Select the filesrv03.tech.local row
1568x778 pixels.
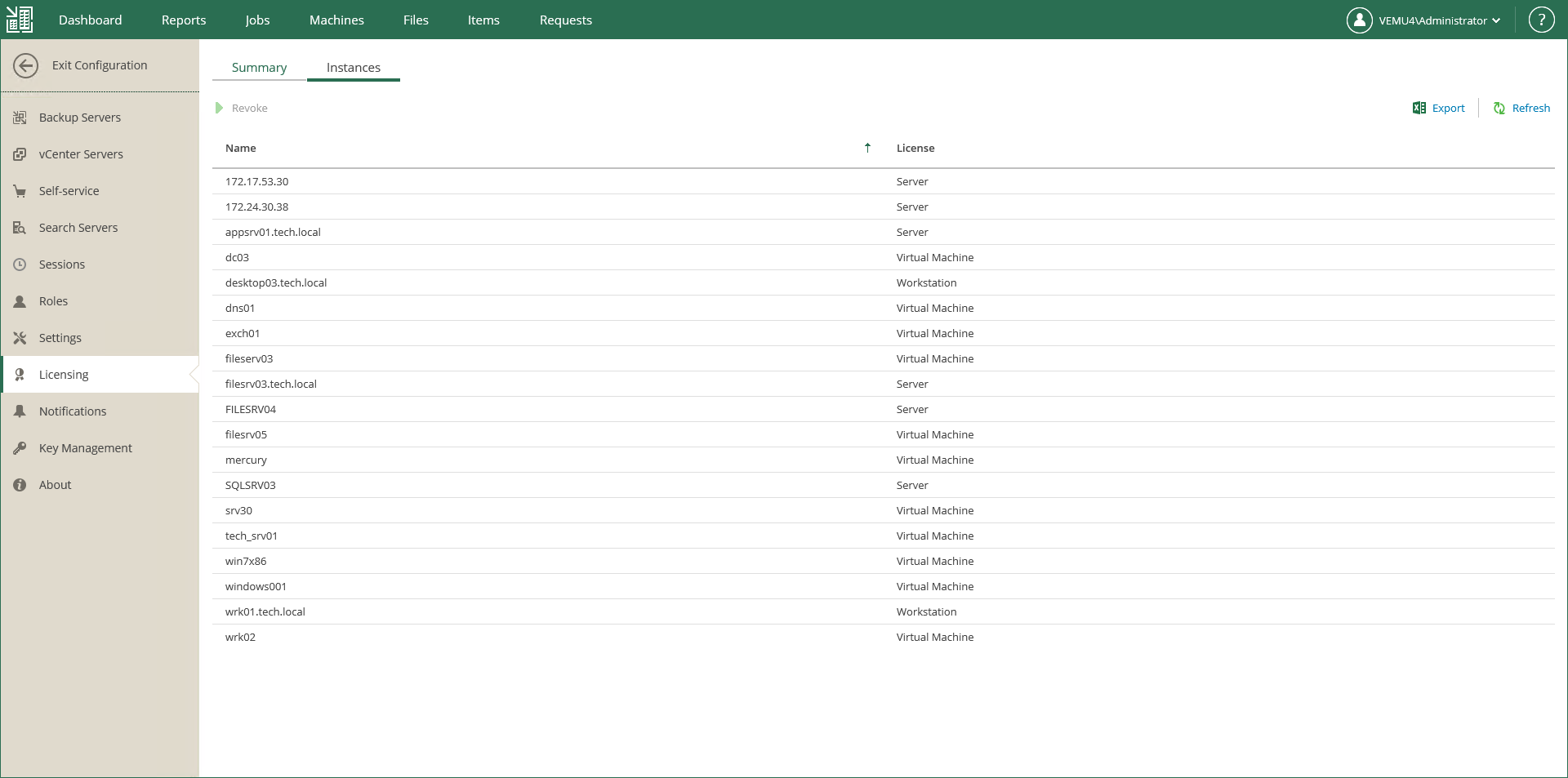pos(883,384)
